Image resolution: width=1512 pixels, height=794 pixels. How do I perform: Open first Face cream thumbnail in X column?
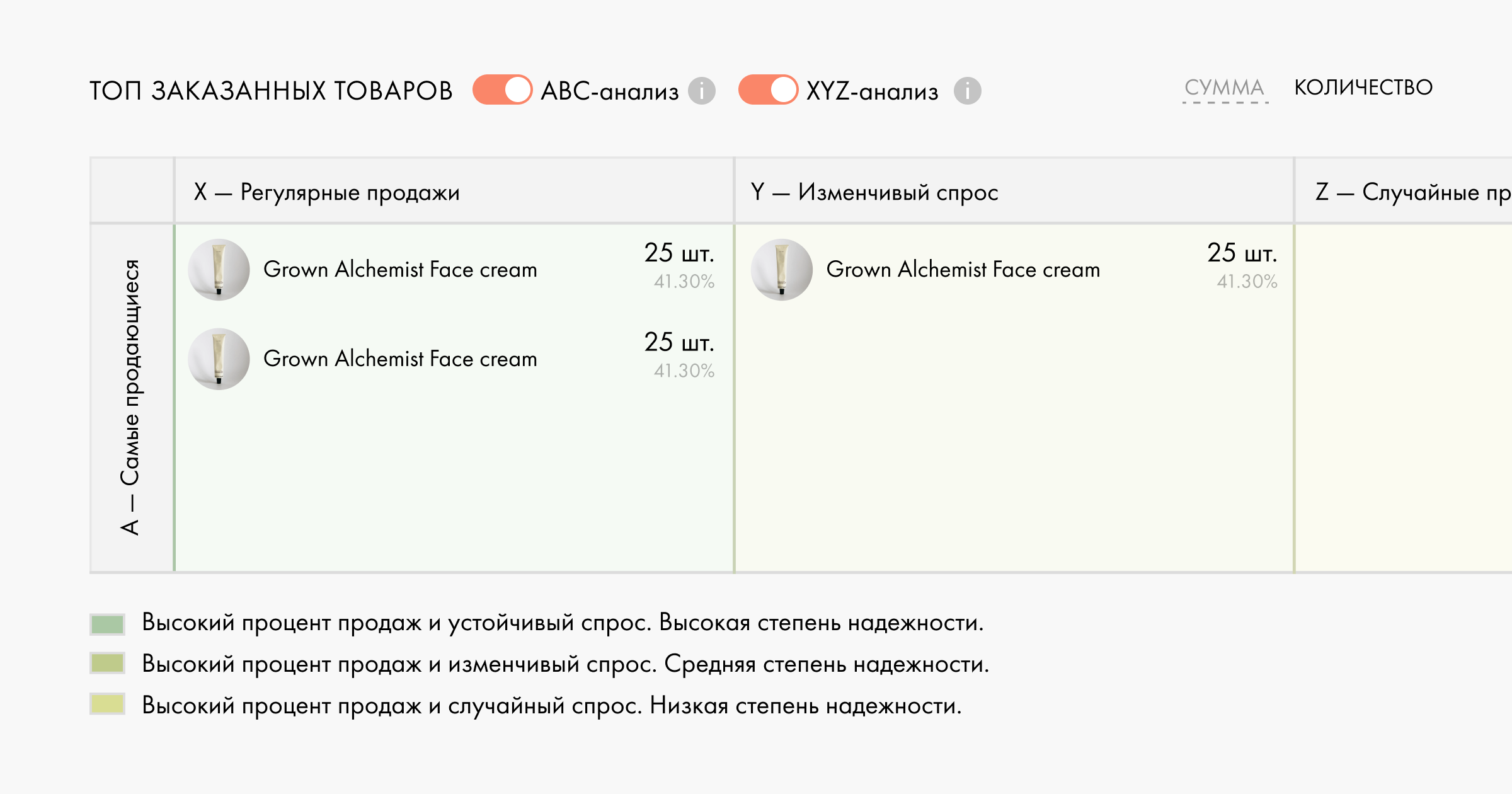coord(219,270)
